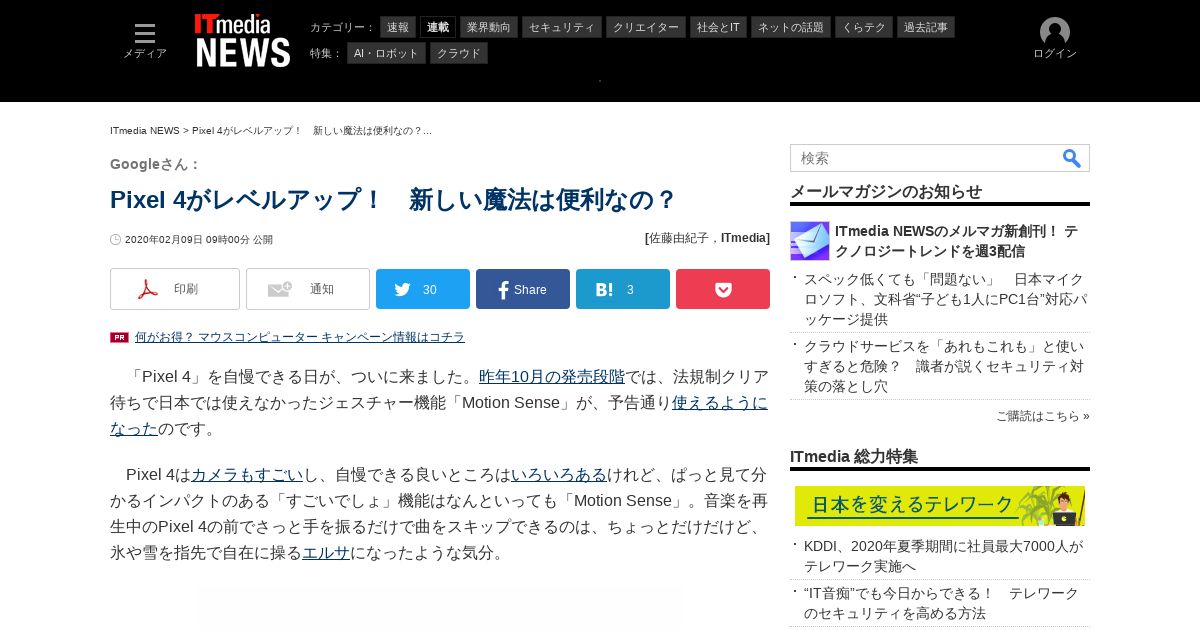This screenshot has height=630, width=1200.
Task: Select the ネットの話題 category
Action: pos(791,27)
